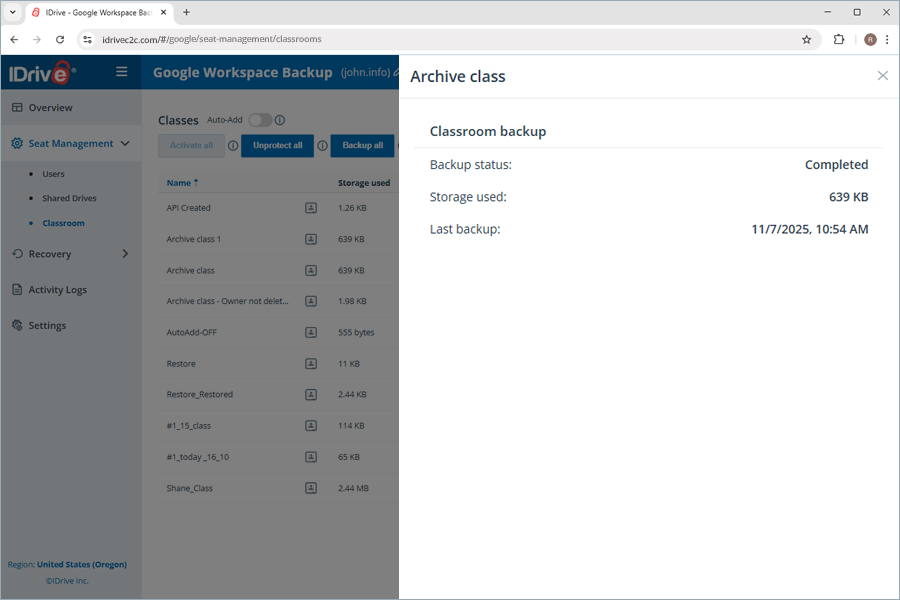Click the IDrive logo
The width and height of the screenshot is (900, 600).
pos(42,72)
